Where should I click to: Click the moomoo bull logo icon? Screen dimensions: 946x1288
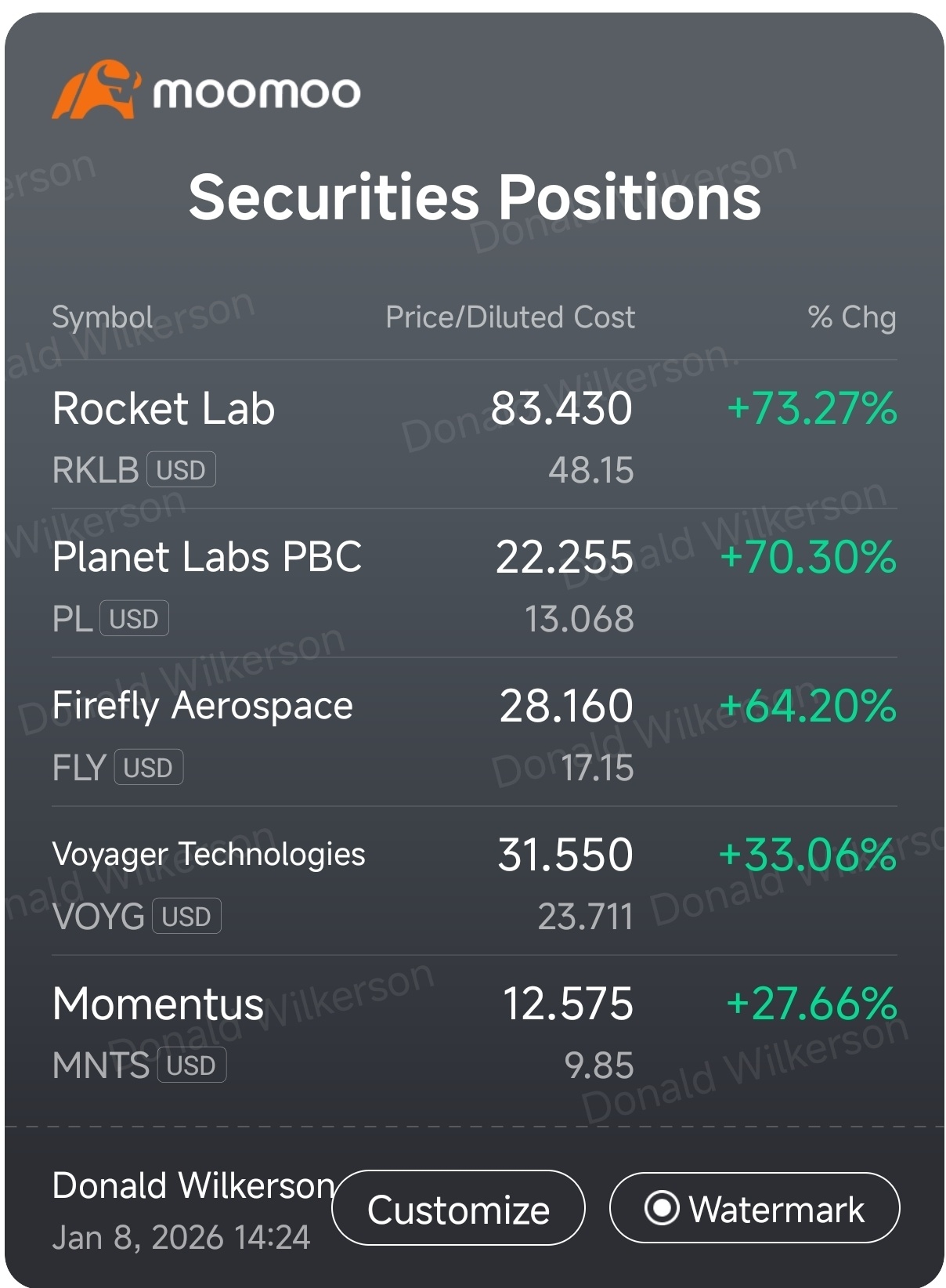coord(96,90)
